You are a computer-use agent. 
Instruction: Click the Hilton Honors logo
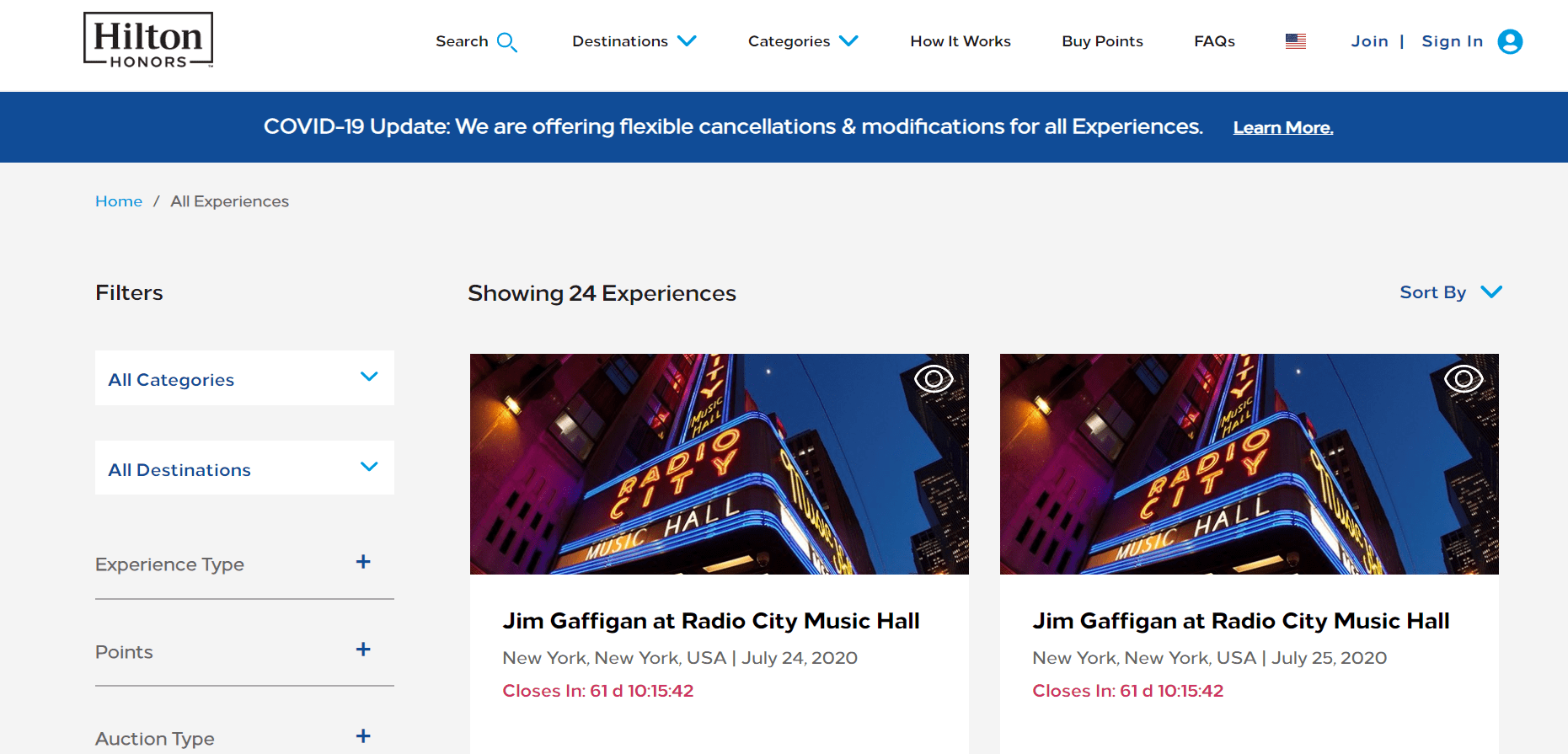tap(148, 40)
